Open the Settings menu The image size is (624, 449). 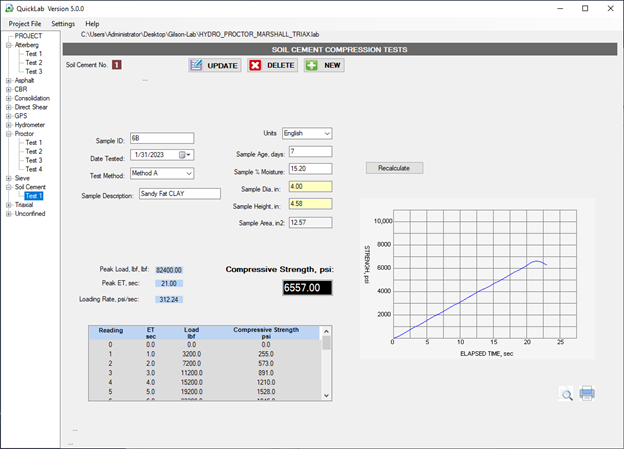coord(63,24)
